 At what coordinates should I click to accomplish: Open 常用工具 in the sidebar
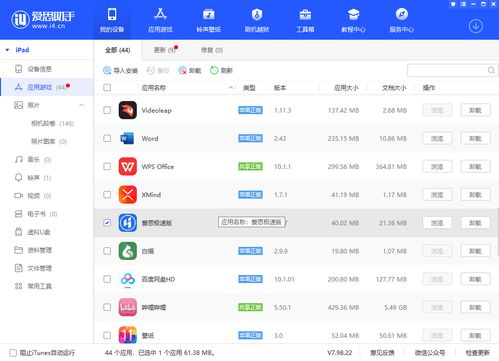(x=33, y=286)
